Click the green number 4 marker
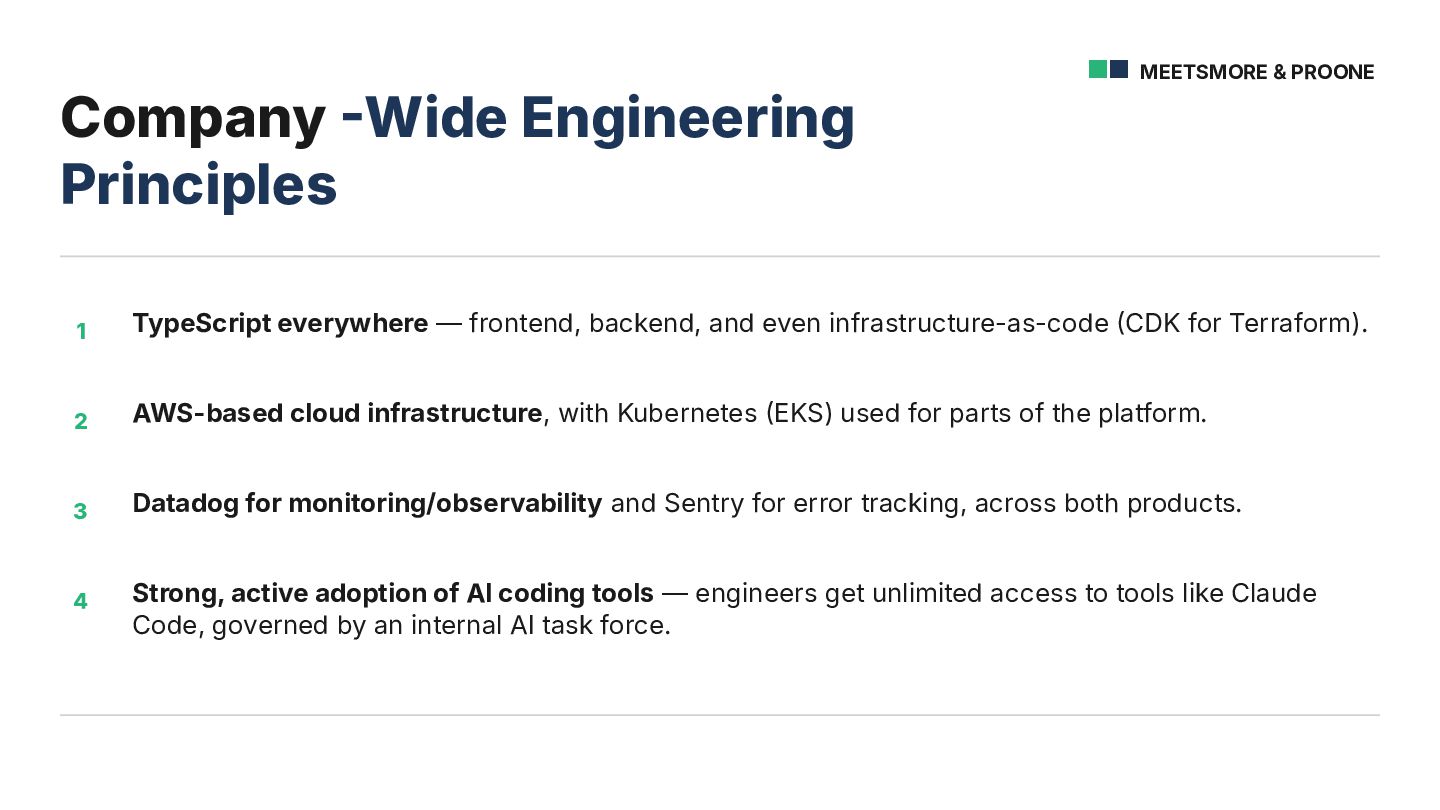The height and width of the screenshot is (810, 1440). pos(81,601)
